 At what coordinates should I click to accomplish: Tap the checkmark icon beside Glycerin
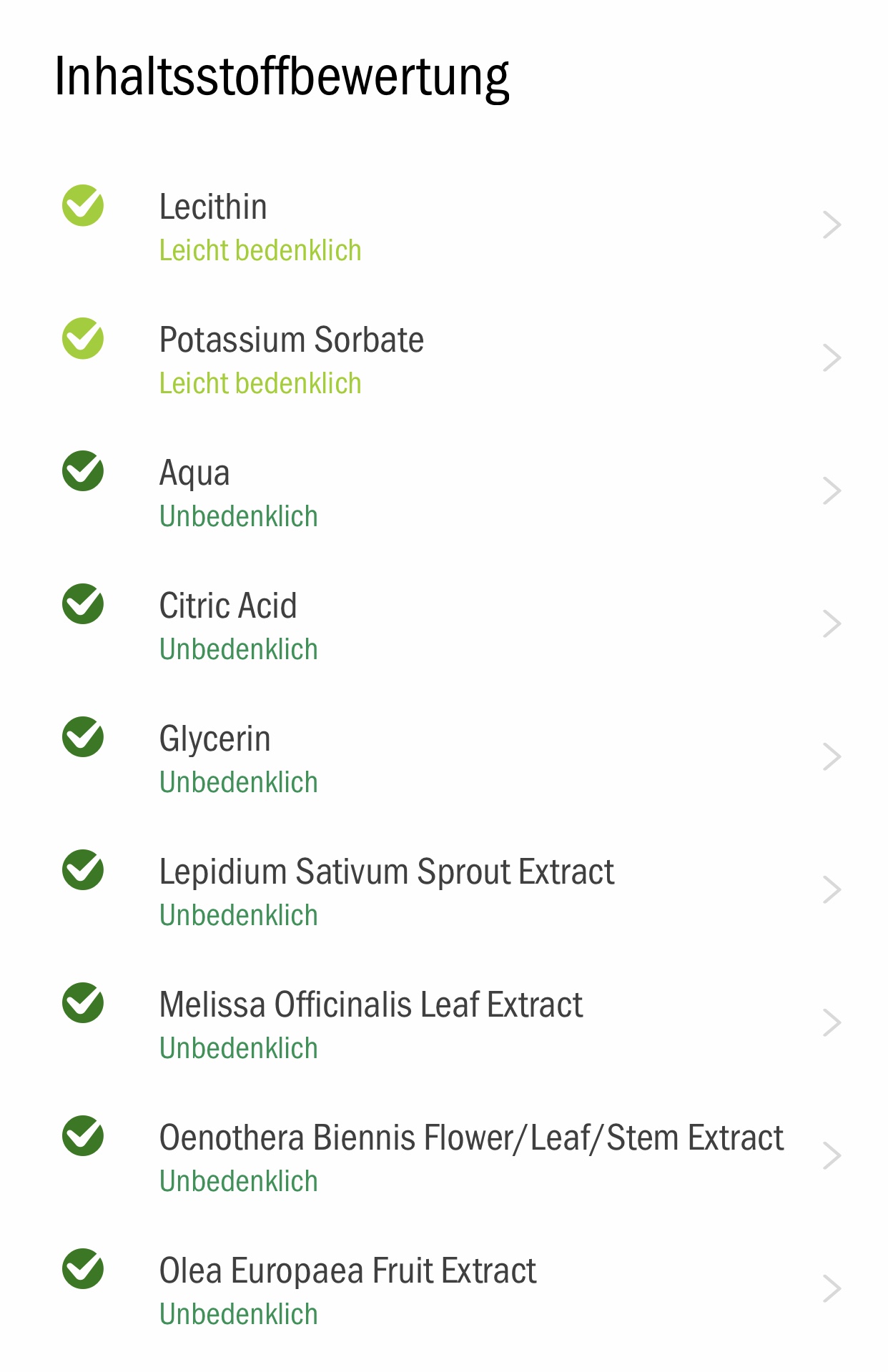click(83, 737)
